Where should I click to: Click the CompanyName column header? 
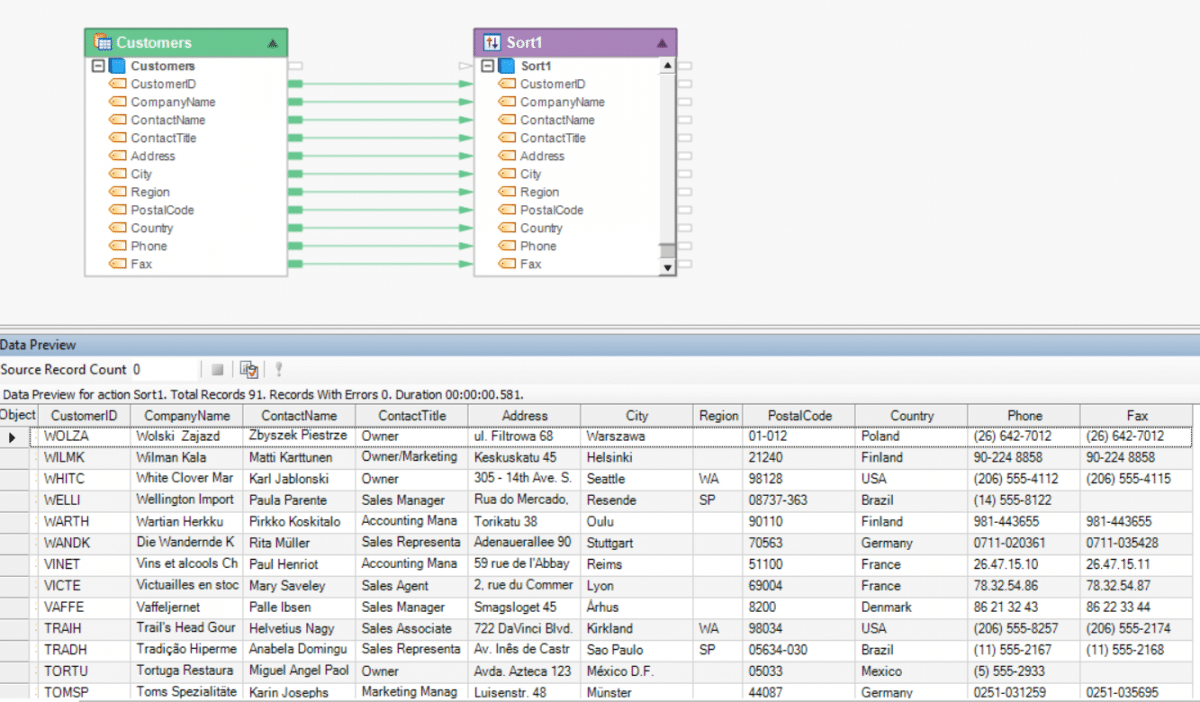(x=187, y=416)
